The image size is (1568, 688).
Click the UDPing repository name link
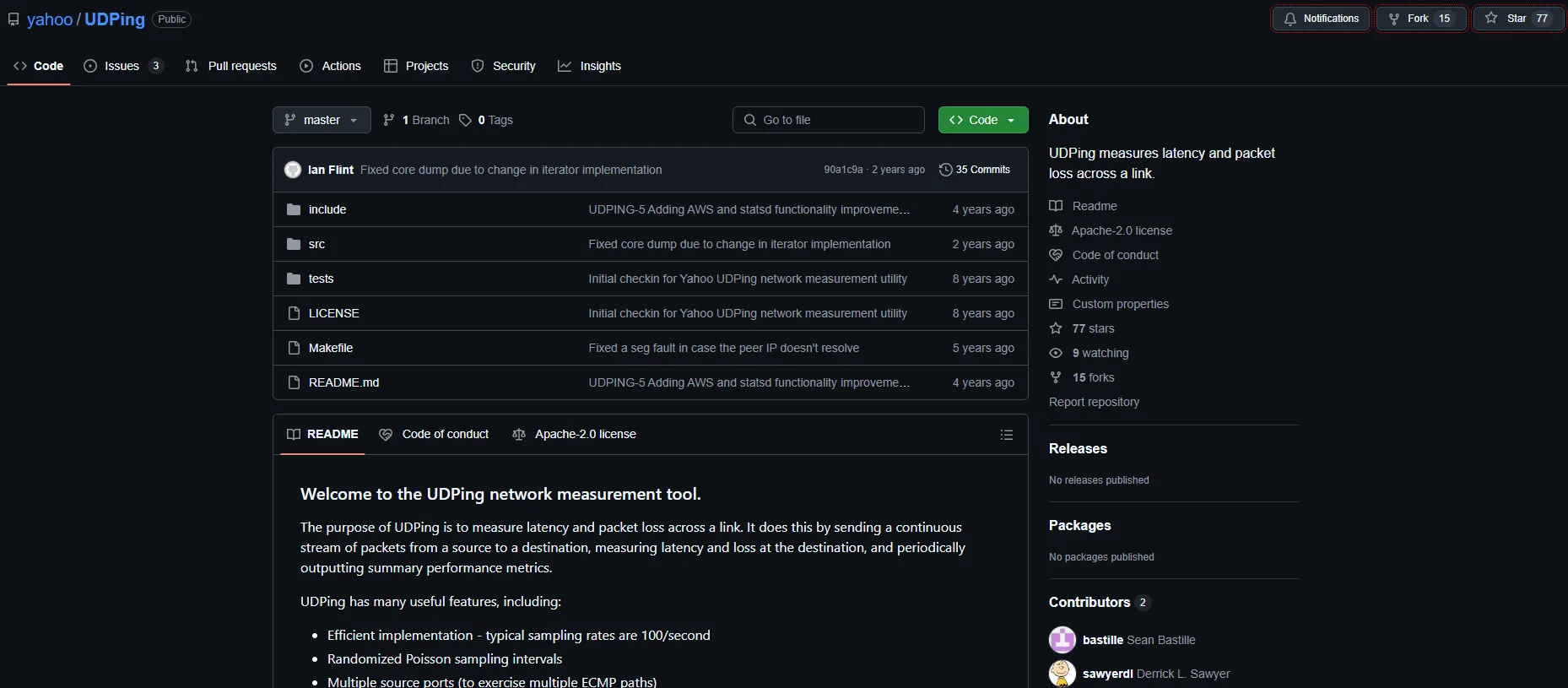pyautogui.click(x=115, y=19)
